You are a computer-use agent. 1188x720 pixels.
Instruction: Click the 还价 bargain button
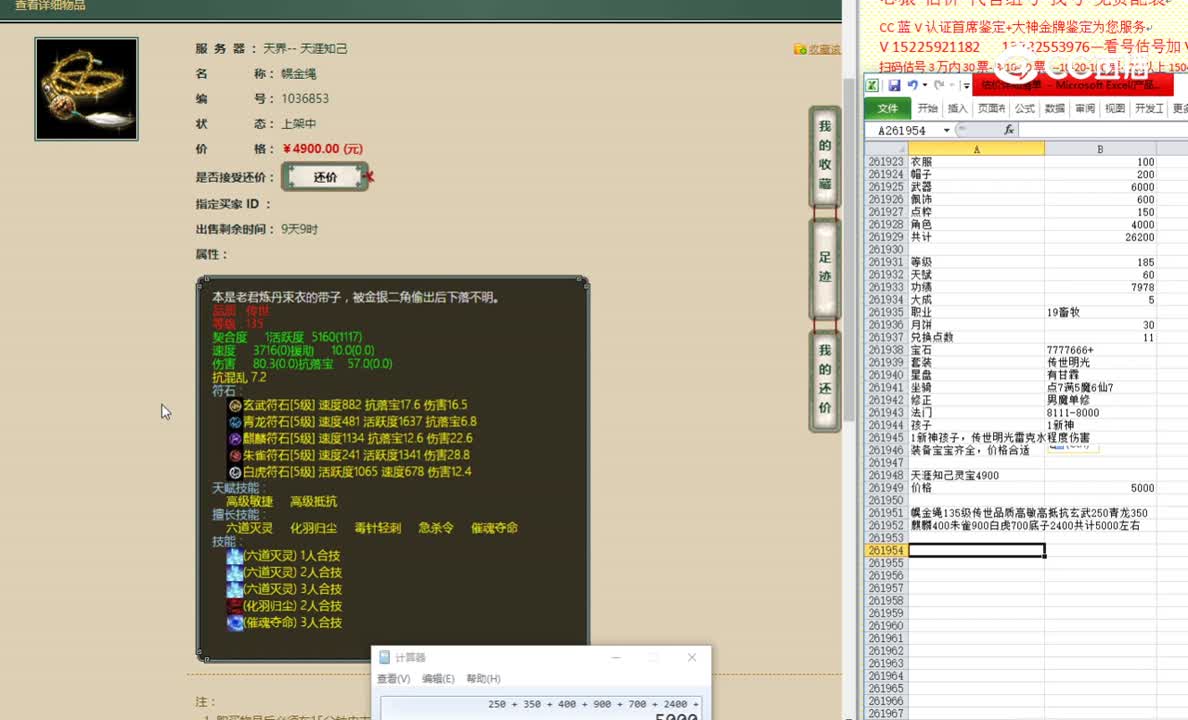click(x=325, y=177)
